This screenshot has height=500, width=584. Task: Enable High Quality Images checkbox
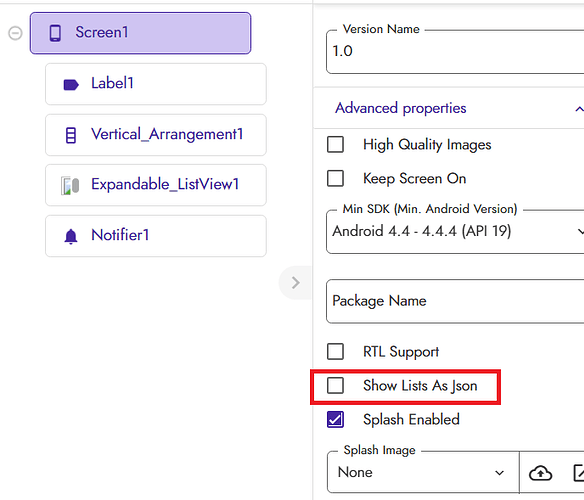[x=335, y=144]
